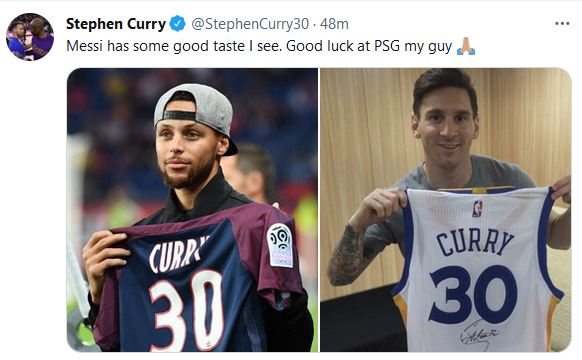Click the grey backwards cap in the left photo

click(x=196, y=113)
